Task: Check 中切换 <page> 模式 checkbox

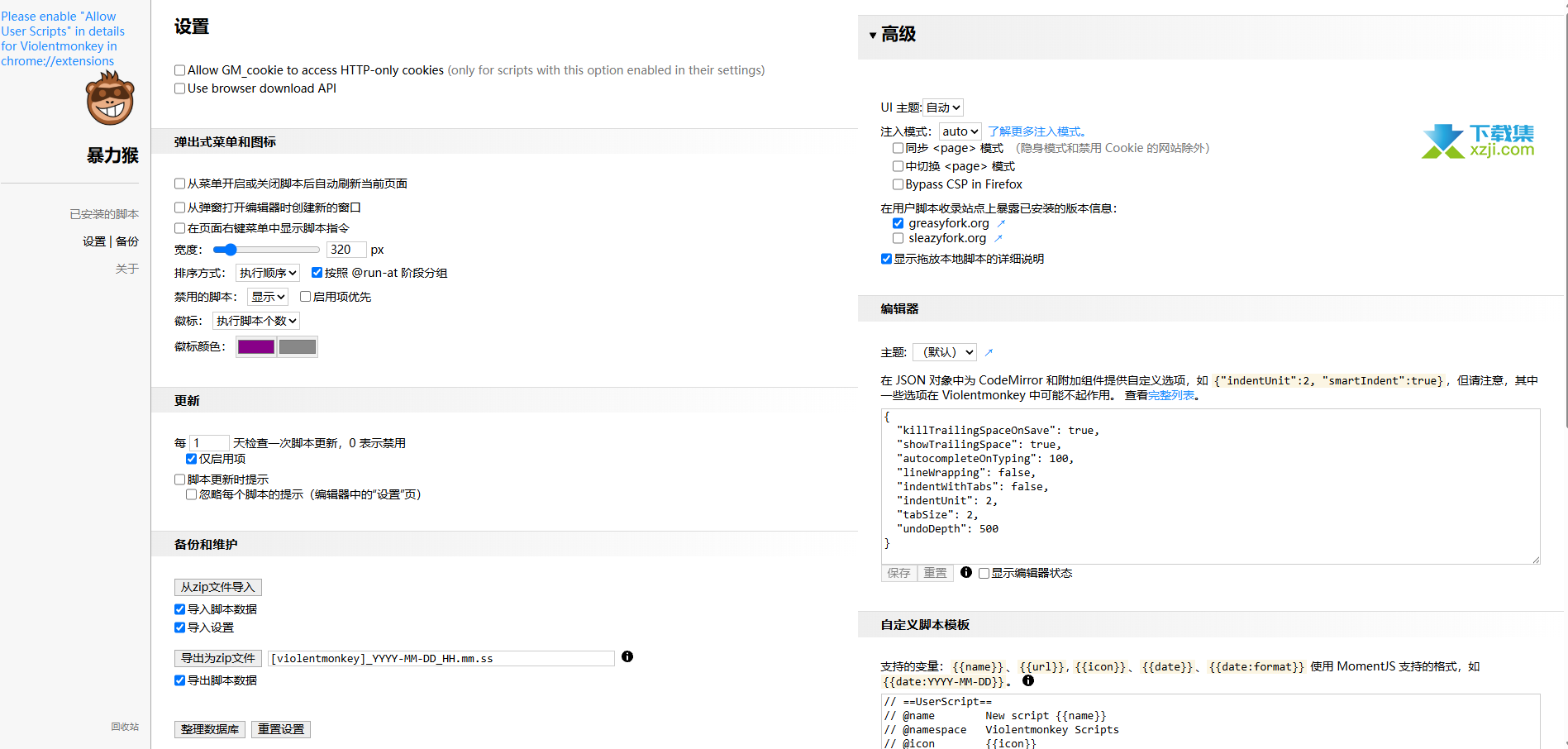Action: (x=898, y=166)
